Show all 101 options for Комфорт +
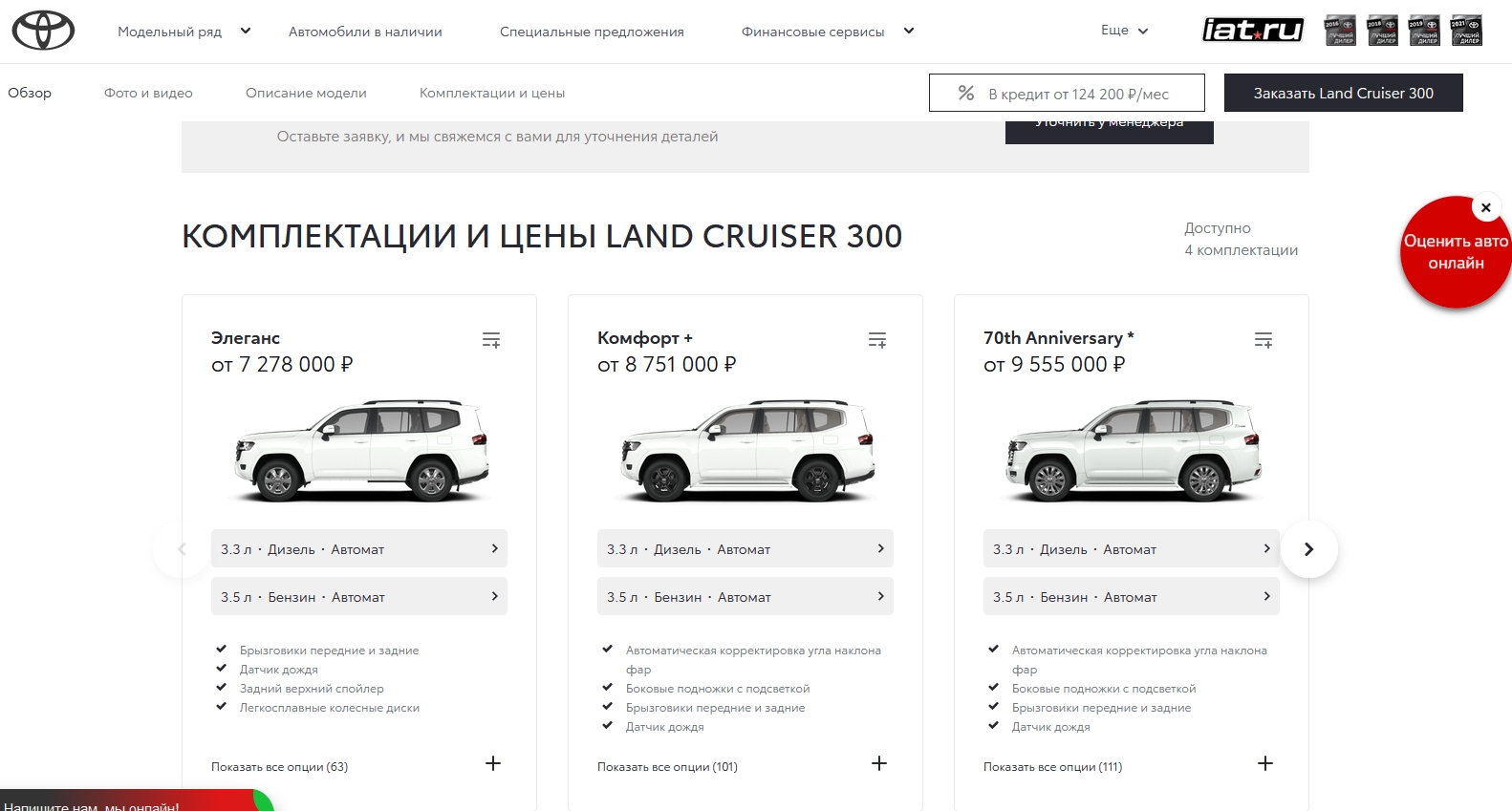1512x811 pixels. (667, 766)
